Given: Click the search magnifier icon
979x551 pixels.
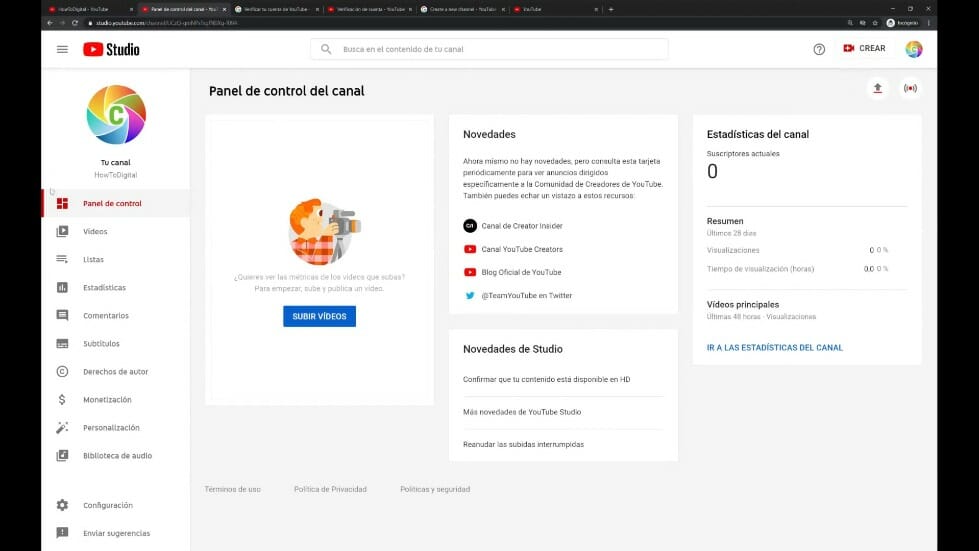Looking at the screenshot, I should pyautogui.click(x=326, y=49).
